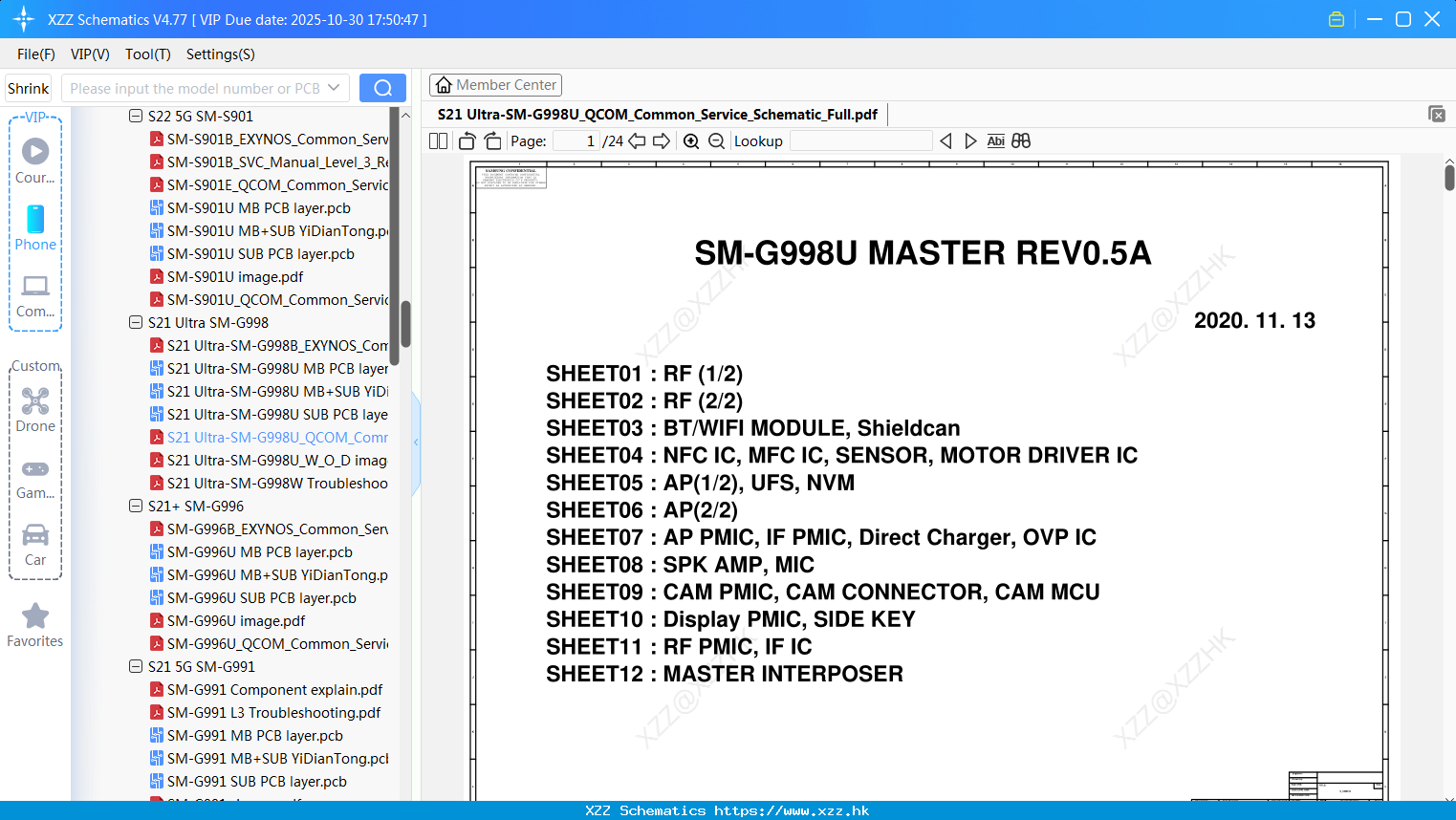Zoom in on the schematic

(691, 141)
